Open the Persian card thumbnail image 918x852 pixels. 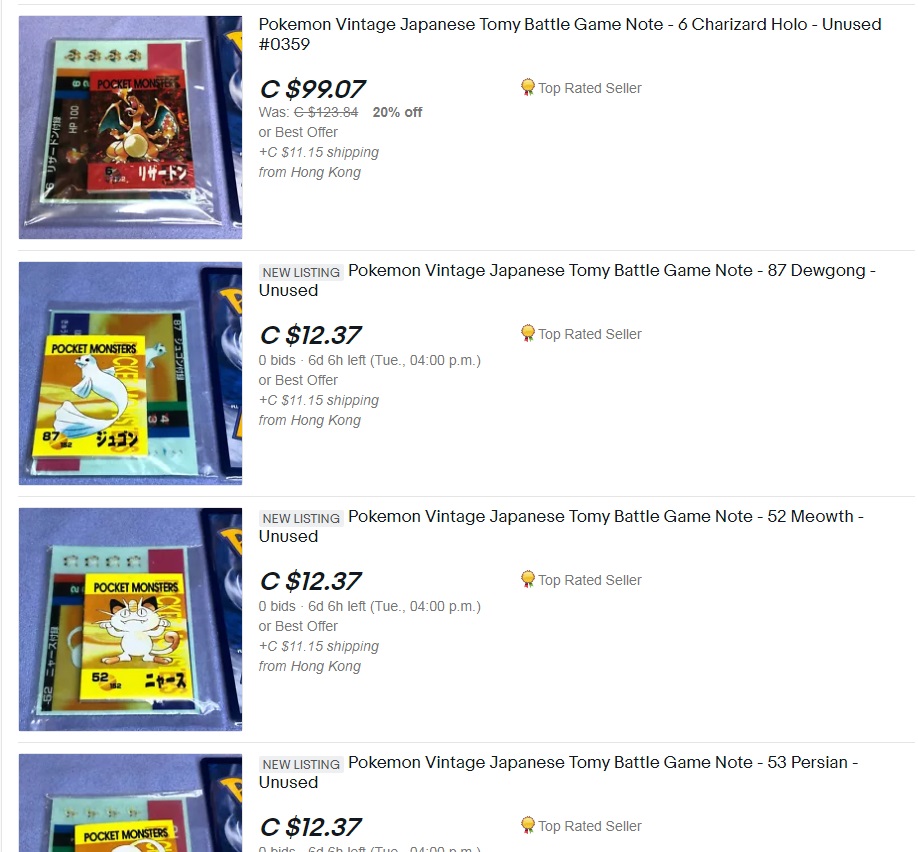tap(131, 803)
